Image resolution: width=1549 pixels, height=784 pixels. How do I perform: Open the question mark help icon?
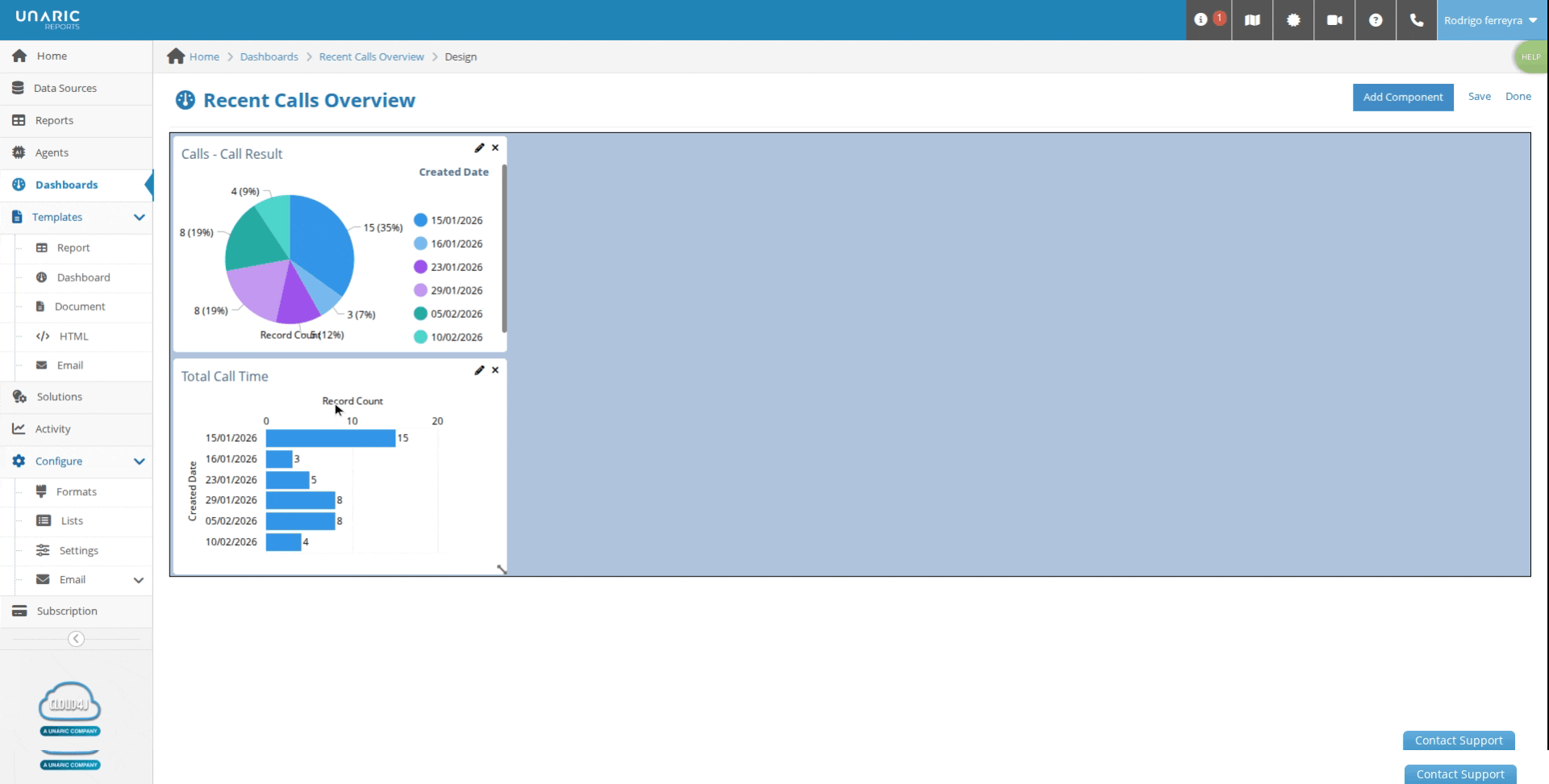pyautogui.click(x=1376, y=19)
